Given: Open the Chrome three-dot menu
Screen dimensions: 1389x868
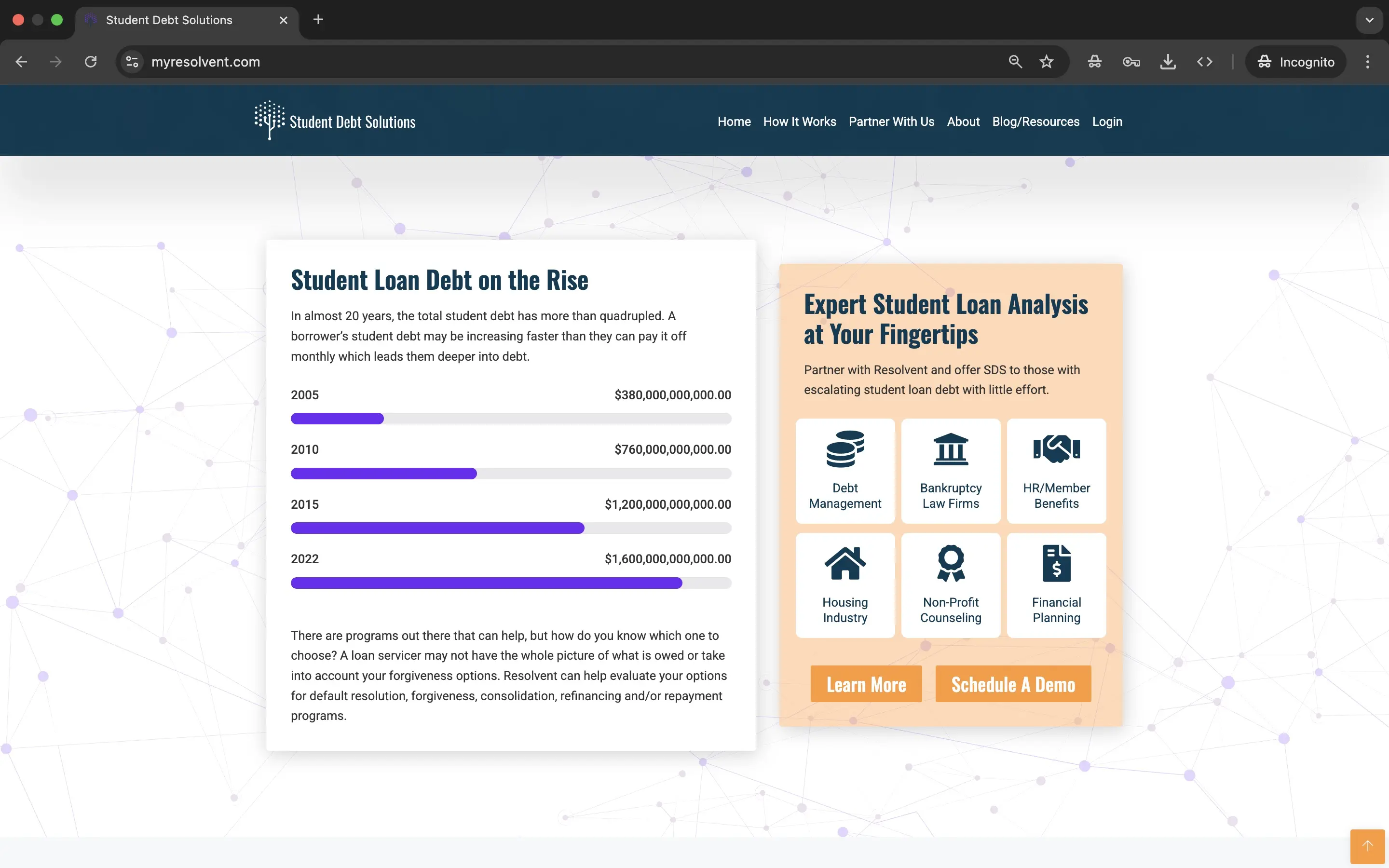Looking at the screenshot, I should 1367,62.
